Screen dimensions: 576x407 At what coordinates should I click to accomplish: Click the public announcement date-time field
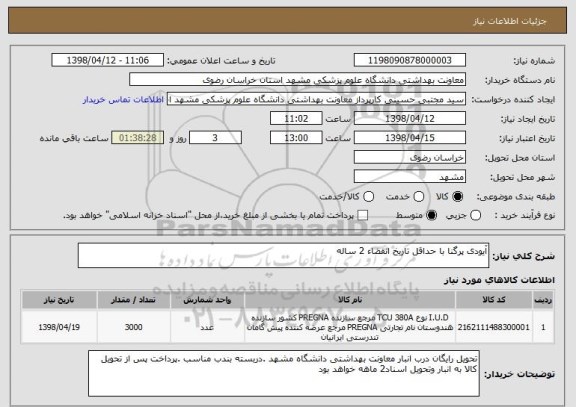pos(108,60)
